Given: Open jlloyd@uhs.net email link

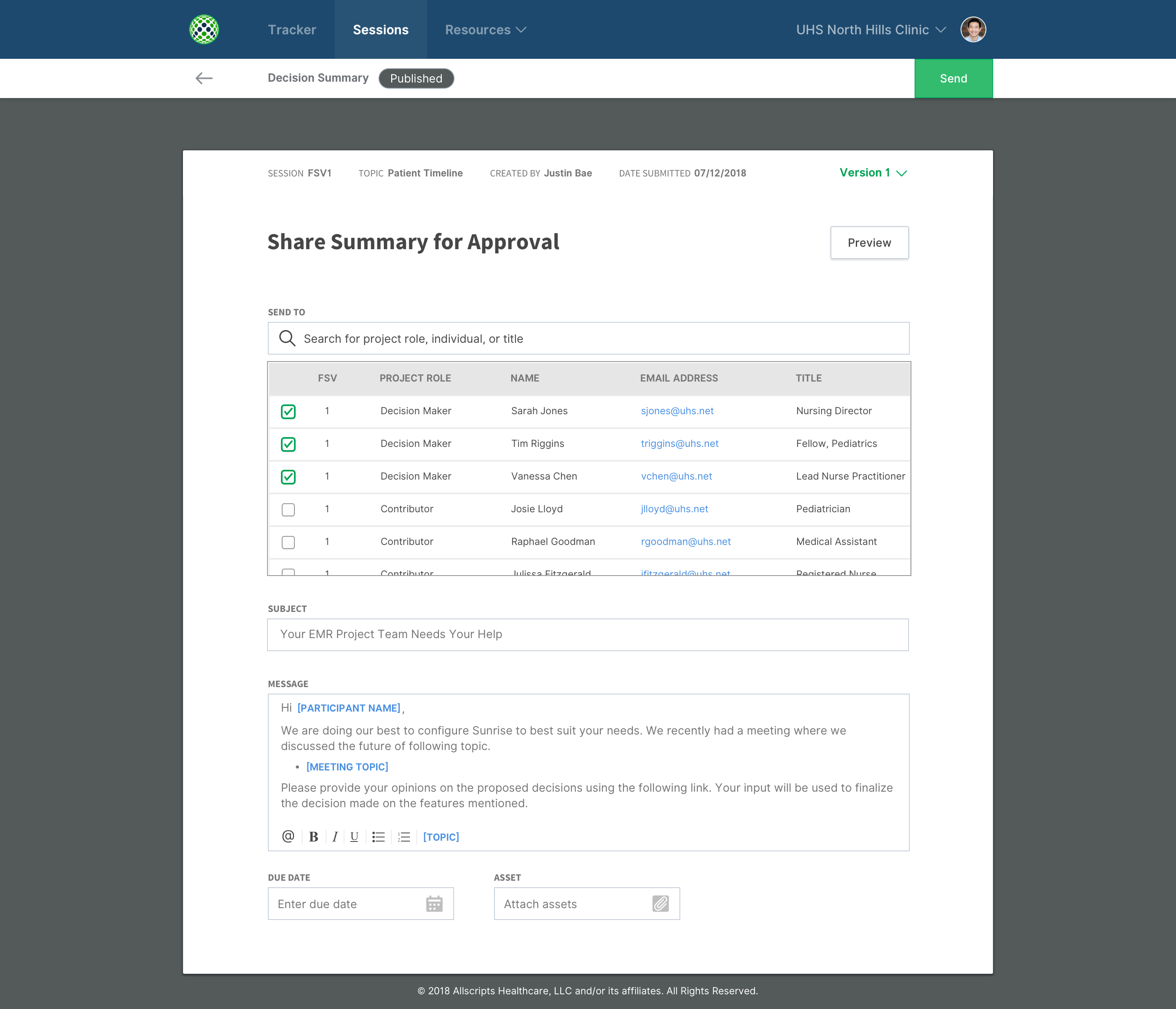Looking at the screenshot, I should click(x=674, y=509).
